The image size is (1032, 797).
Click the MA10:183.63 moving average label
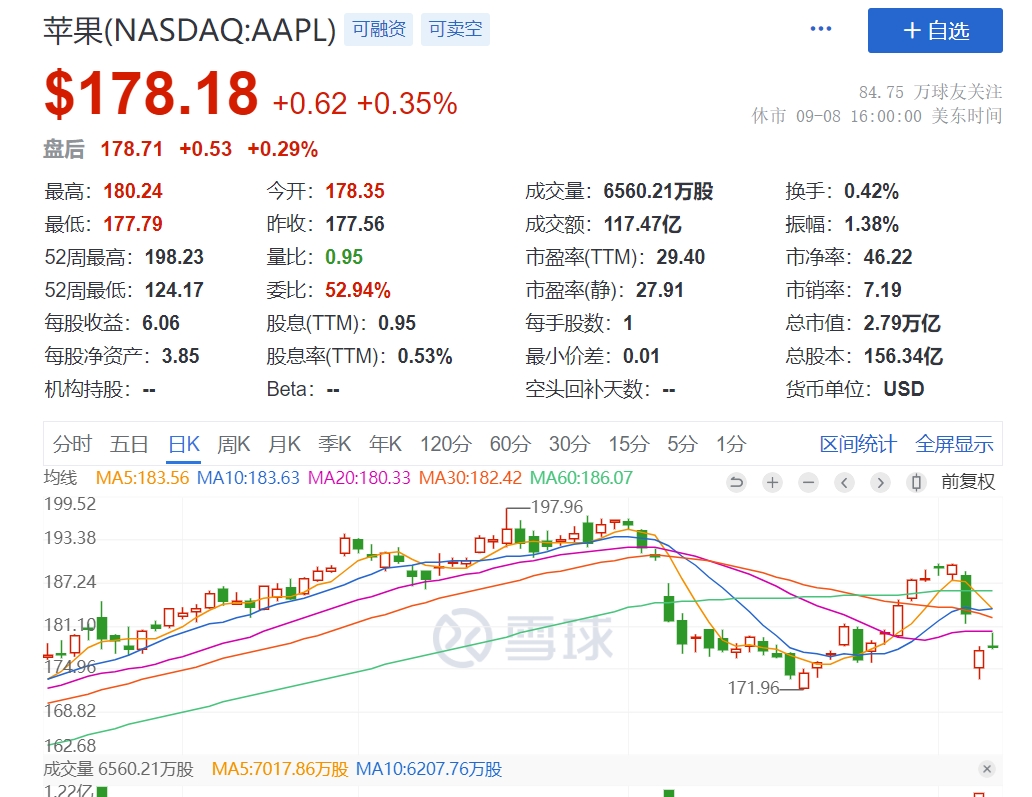[x=248, y=478]
